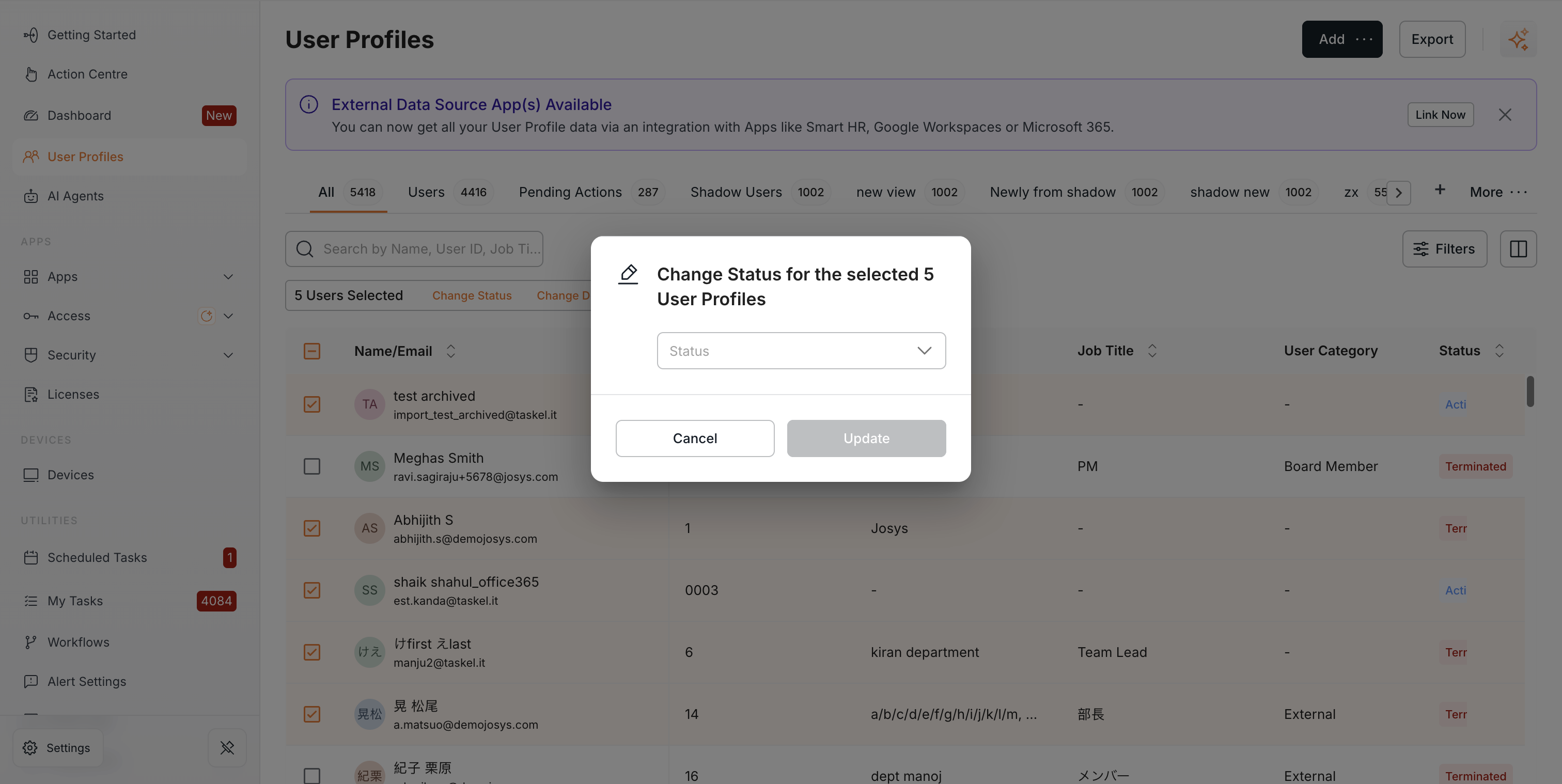Click the Apps grid icon
Viewport: 1562px width, 784px height.
coord(31,276)
